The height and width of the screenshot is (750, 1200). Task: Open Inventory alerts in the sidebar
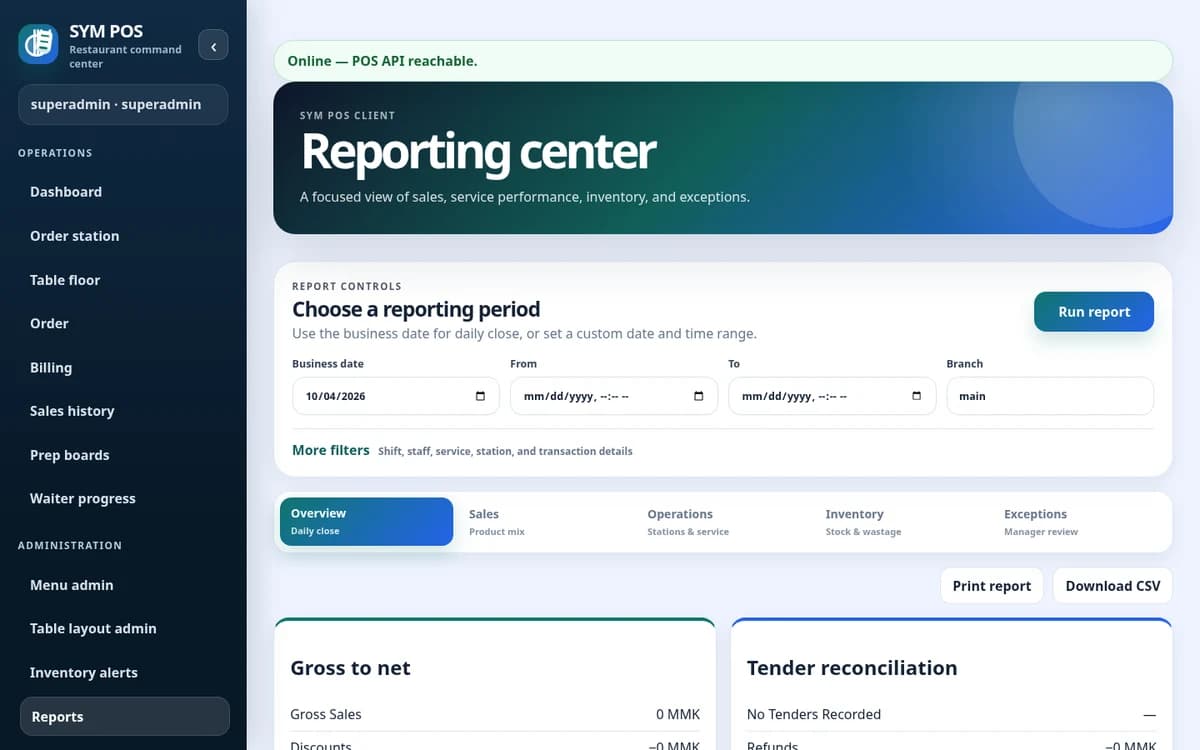[125, 672]
